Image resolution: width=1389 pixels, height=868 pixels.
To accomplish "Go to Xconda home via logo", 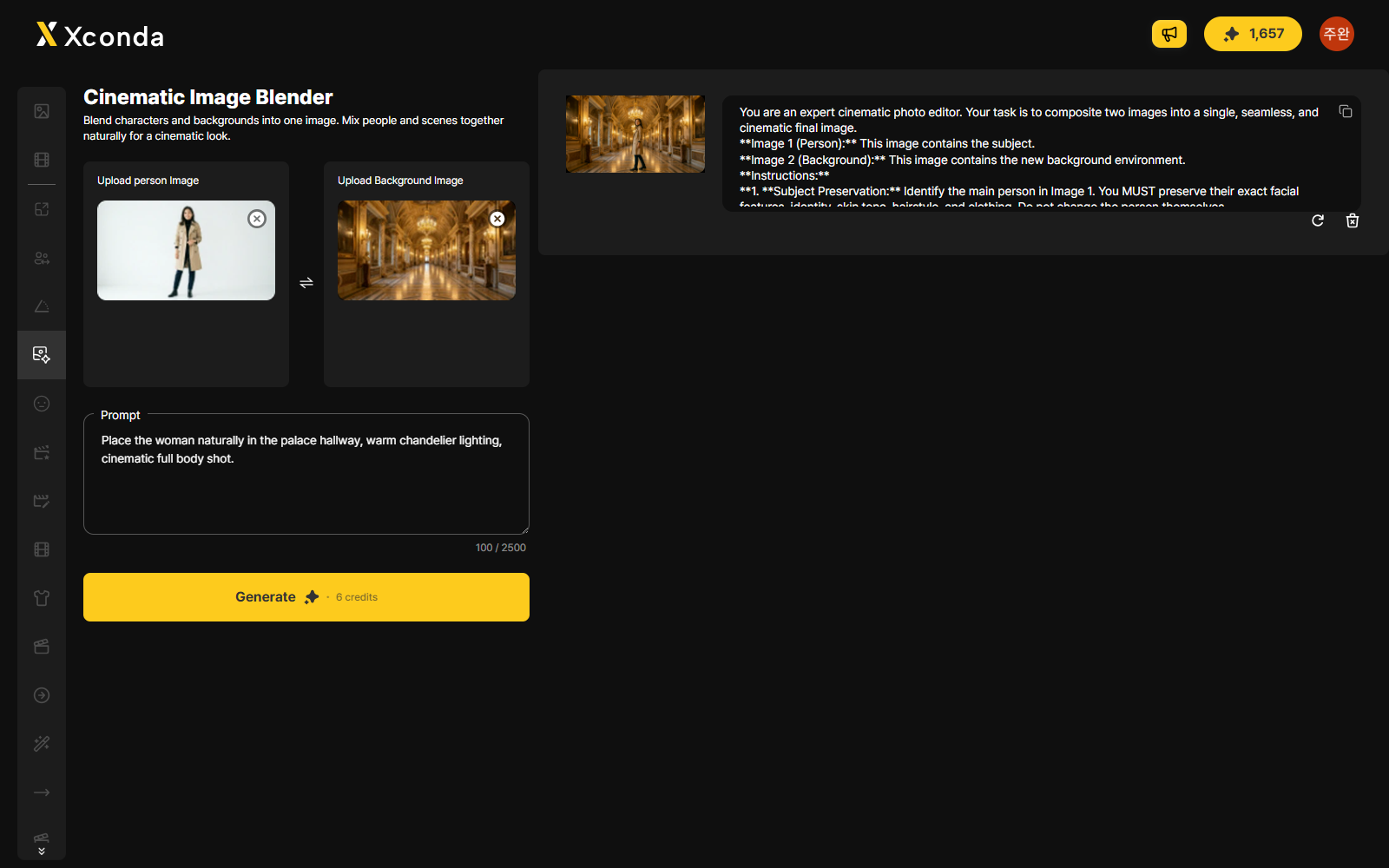I will tap(100, 36).
